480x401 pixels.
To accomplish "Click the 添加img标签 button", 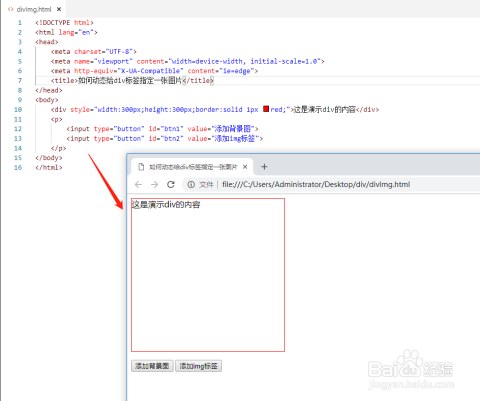I will pos(199,366).
